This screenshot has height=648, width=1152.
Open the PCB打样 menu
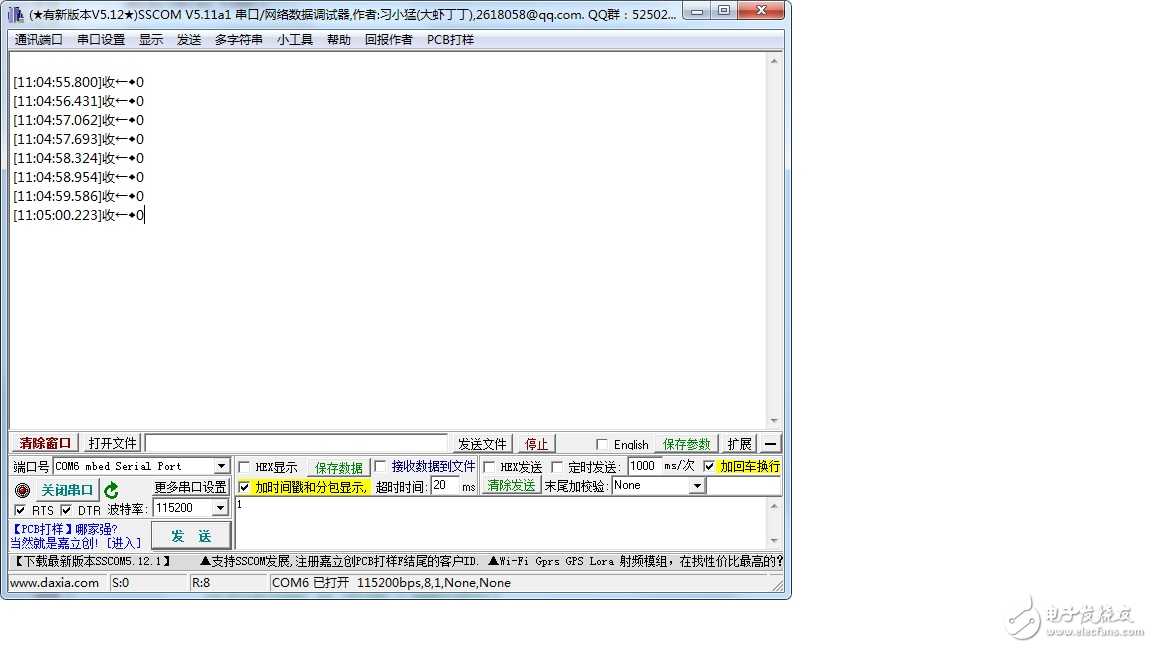pyautogui.click(x=450, y=40)
